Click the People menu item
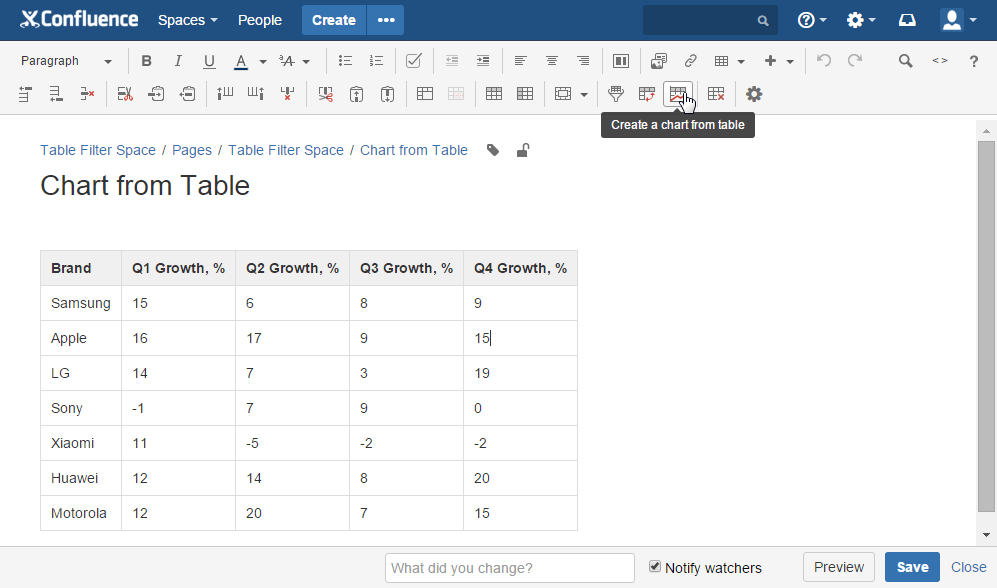Screen dimensions: 997x588 (x=259, y=19)
